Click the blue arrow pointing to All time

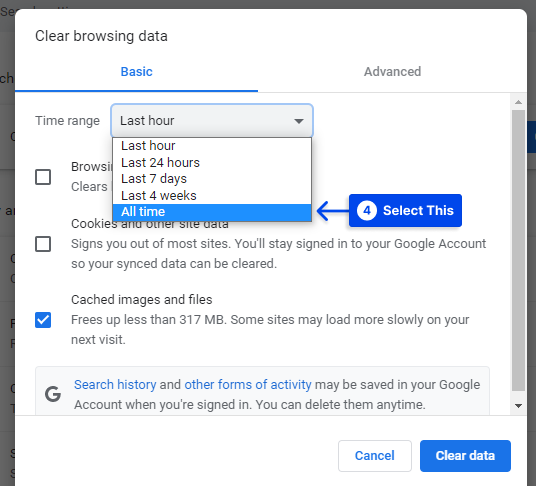point(333,211)
